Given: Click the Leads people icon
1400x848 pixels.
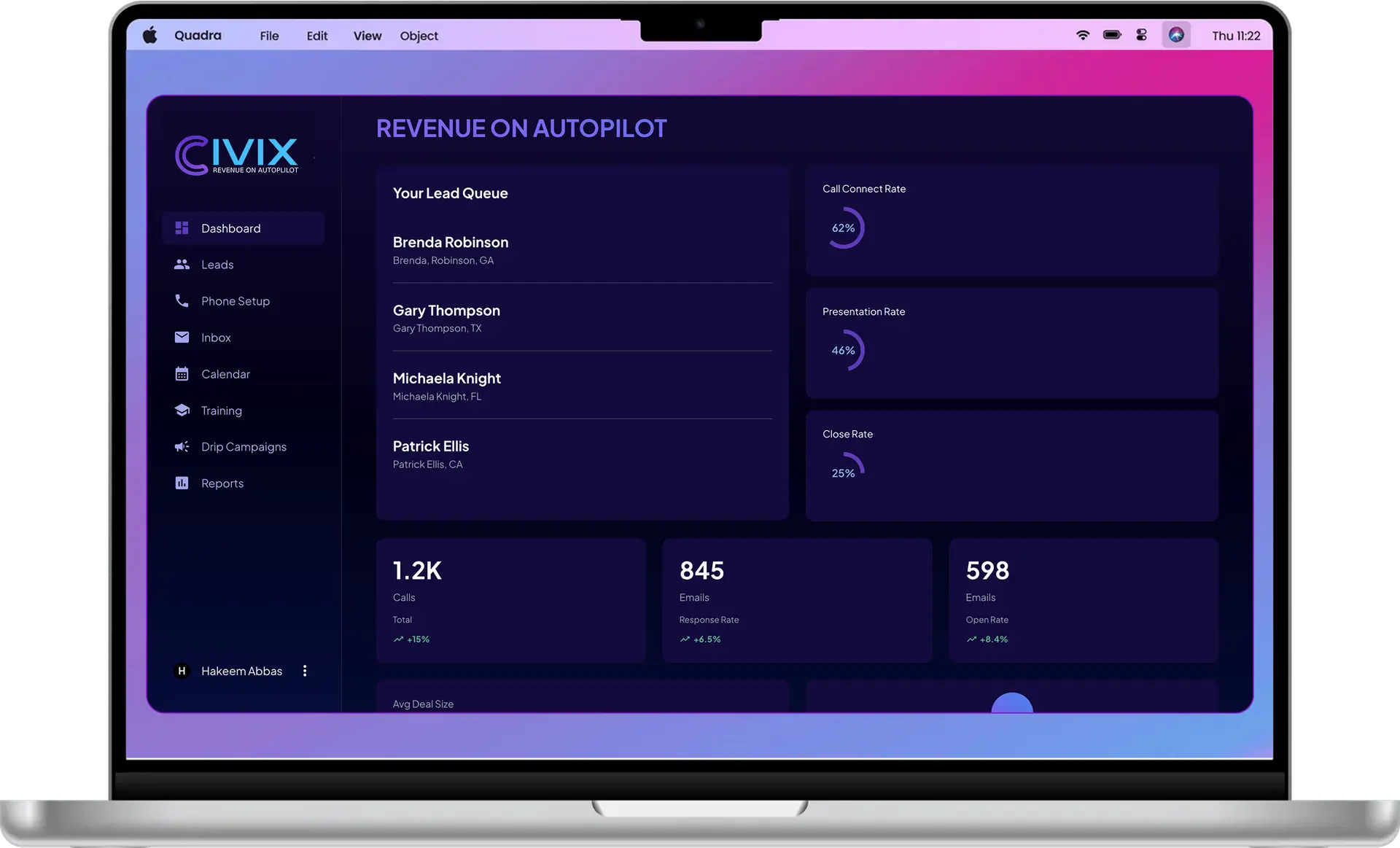Looking at the screenshot, I should click(182, 265).
